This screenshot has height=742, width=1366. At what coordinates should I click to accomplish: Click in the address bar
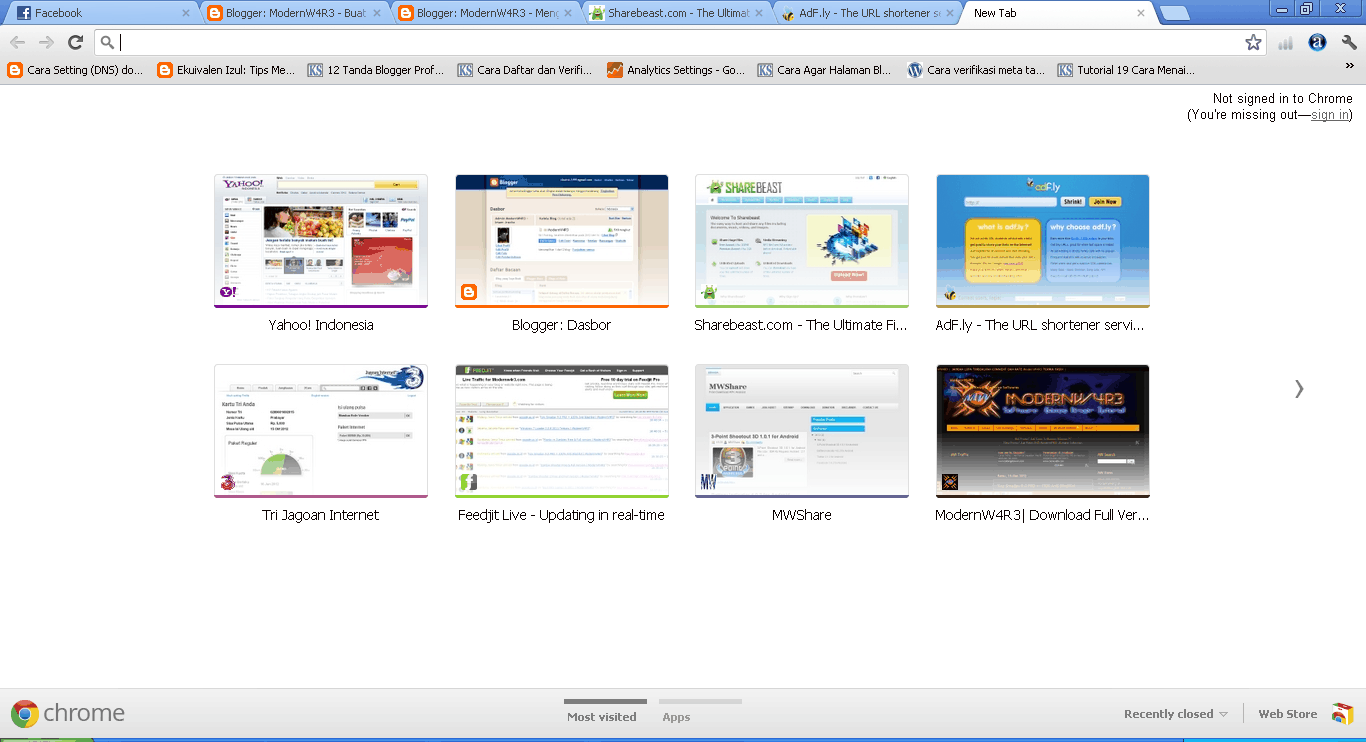(680, 42)
